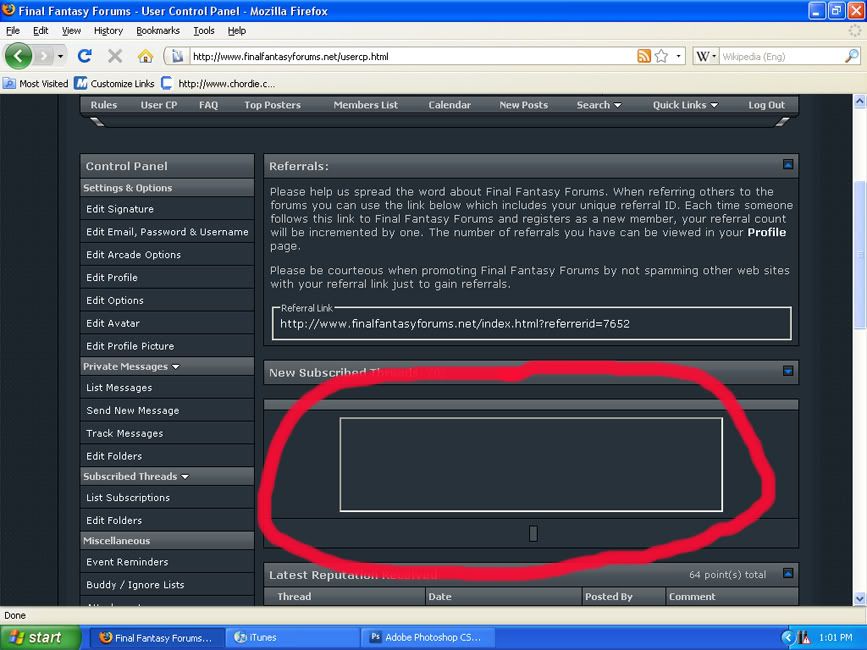The image size is (867, 650).
Task: Open List Messages
Action: tap(119, 387)
